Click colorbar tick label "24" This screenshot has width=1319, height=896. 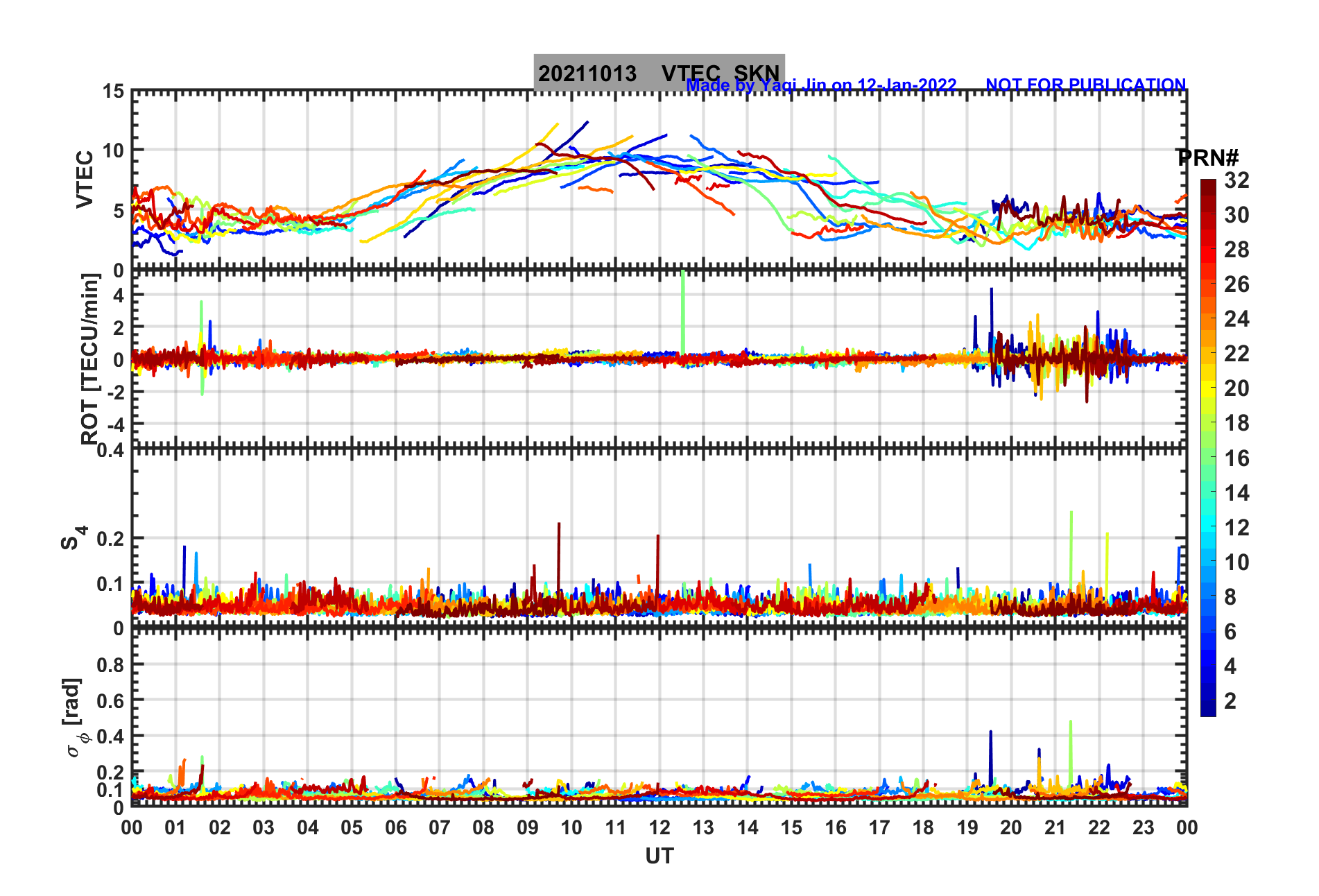click(1236, 319)
